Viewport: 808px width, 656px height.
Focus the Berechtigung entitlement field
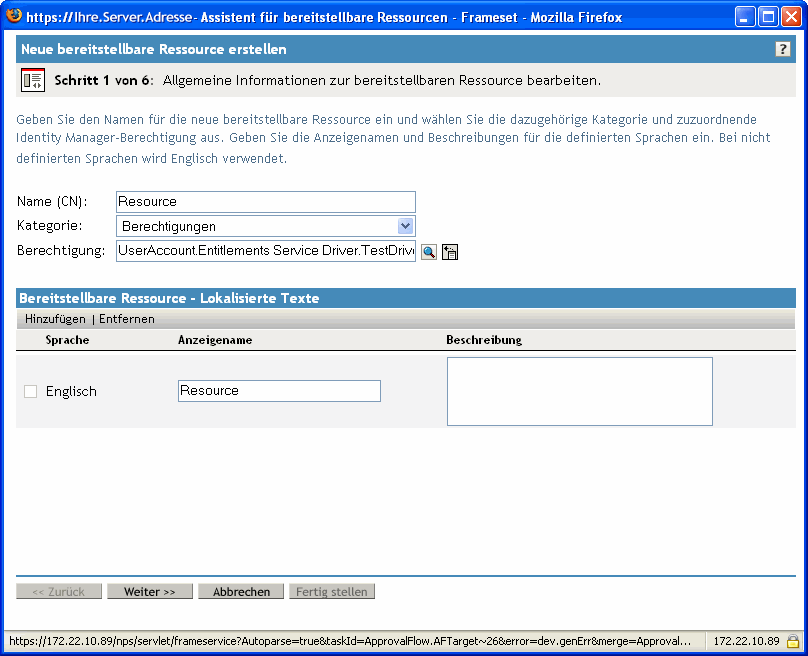click(x=266, y=251)
